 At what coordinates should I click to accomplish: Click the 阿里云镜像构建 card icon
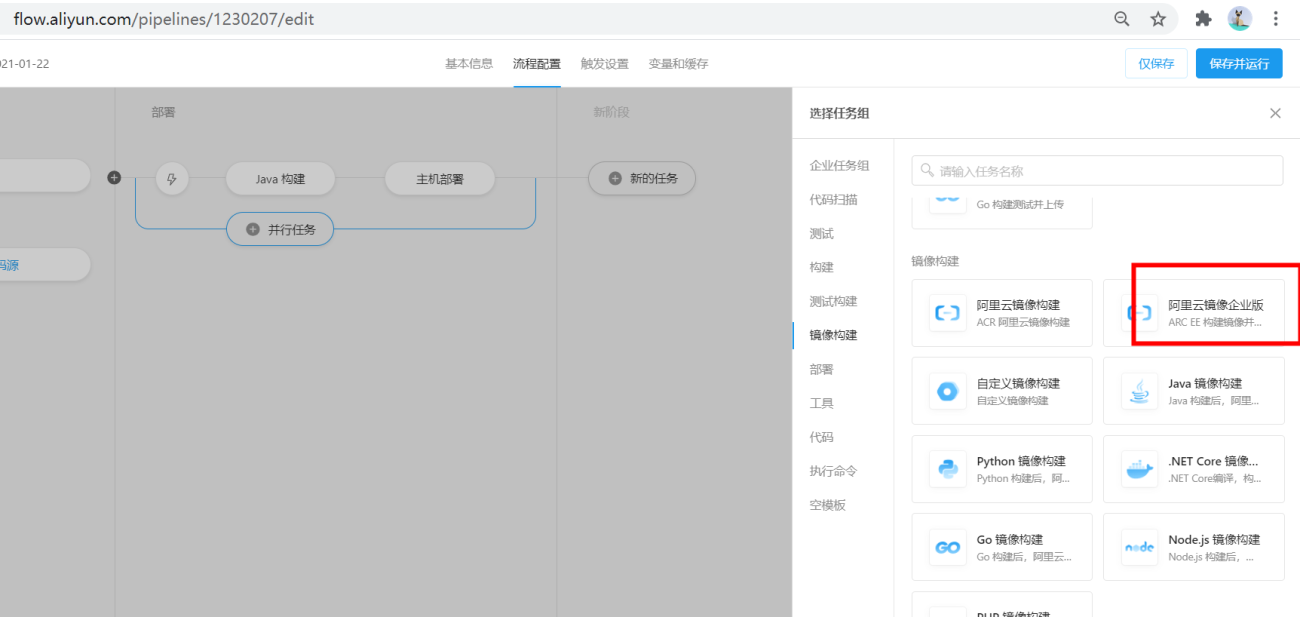click(x=947, y=313)
